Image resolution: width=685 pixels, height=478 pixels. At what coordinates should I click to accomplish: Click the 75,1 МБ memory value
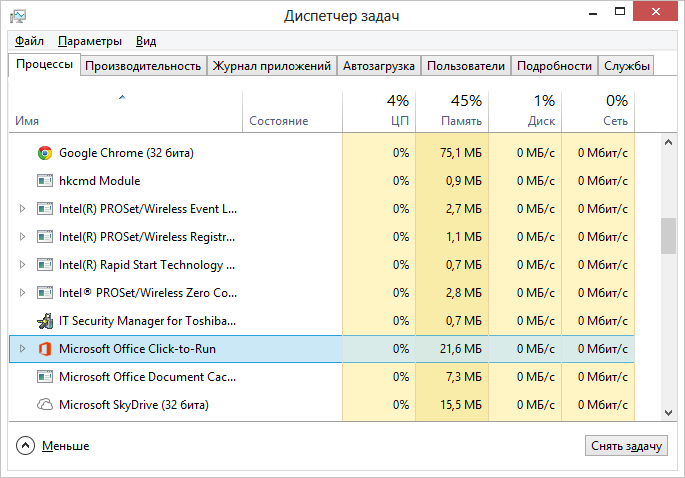pos(460,153)
